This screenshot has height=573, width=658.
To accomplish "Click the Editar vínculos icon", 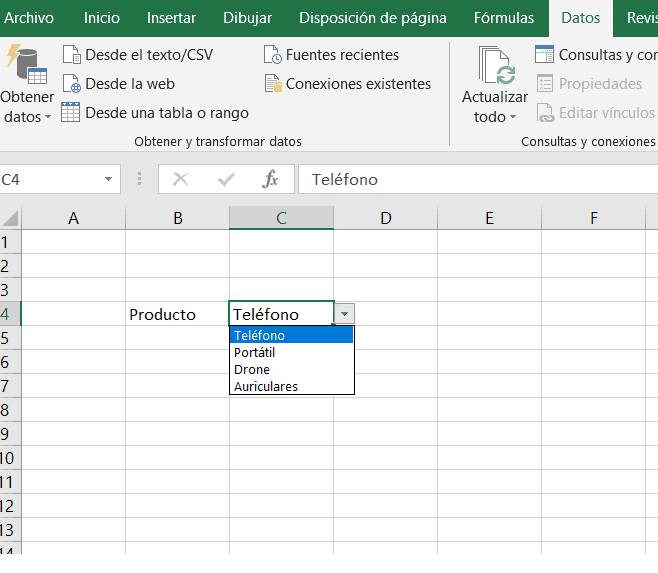I will 546,113.
